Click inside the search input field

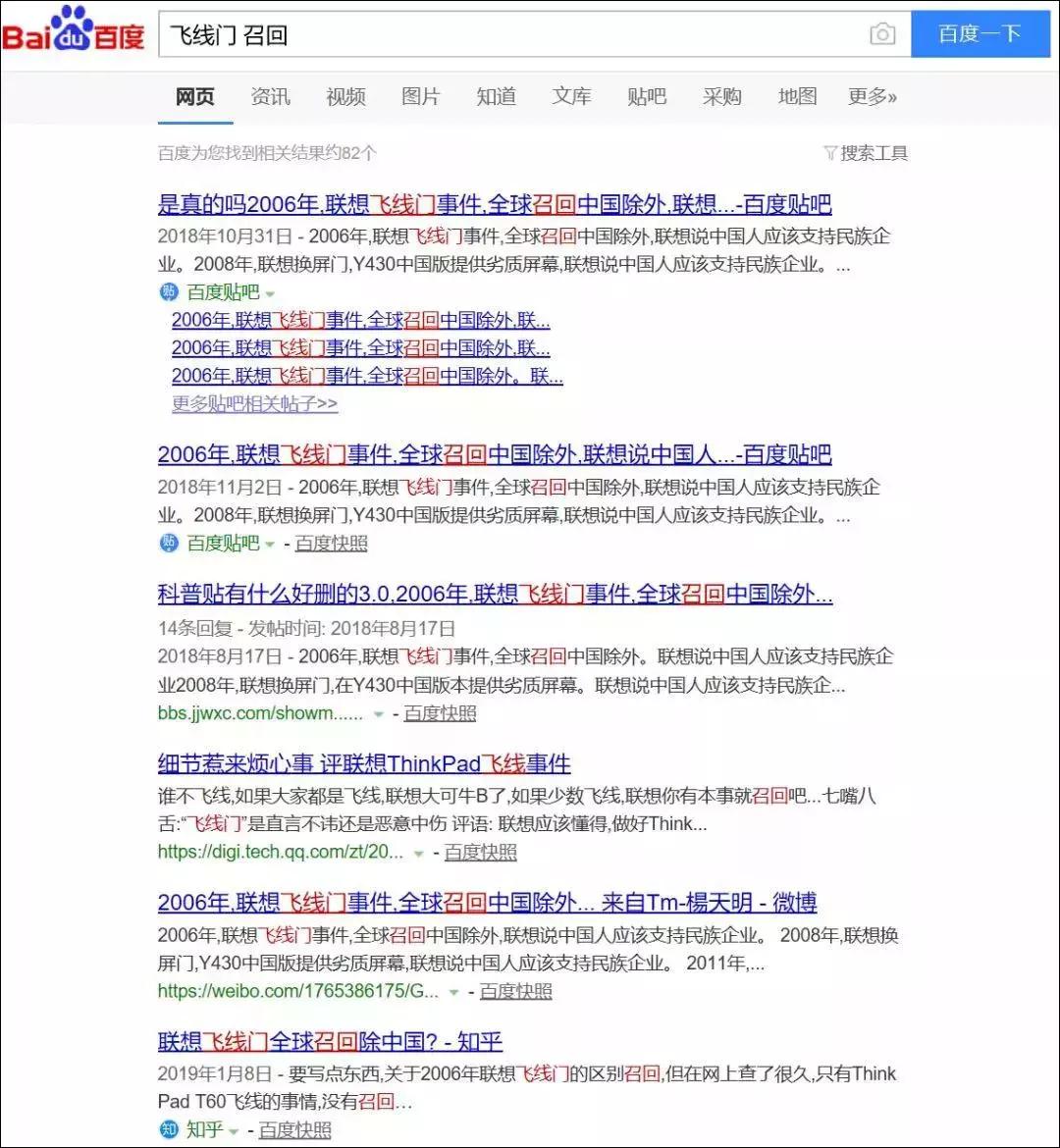[491, 33]
